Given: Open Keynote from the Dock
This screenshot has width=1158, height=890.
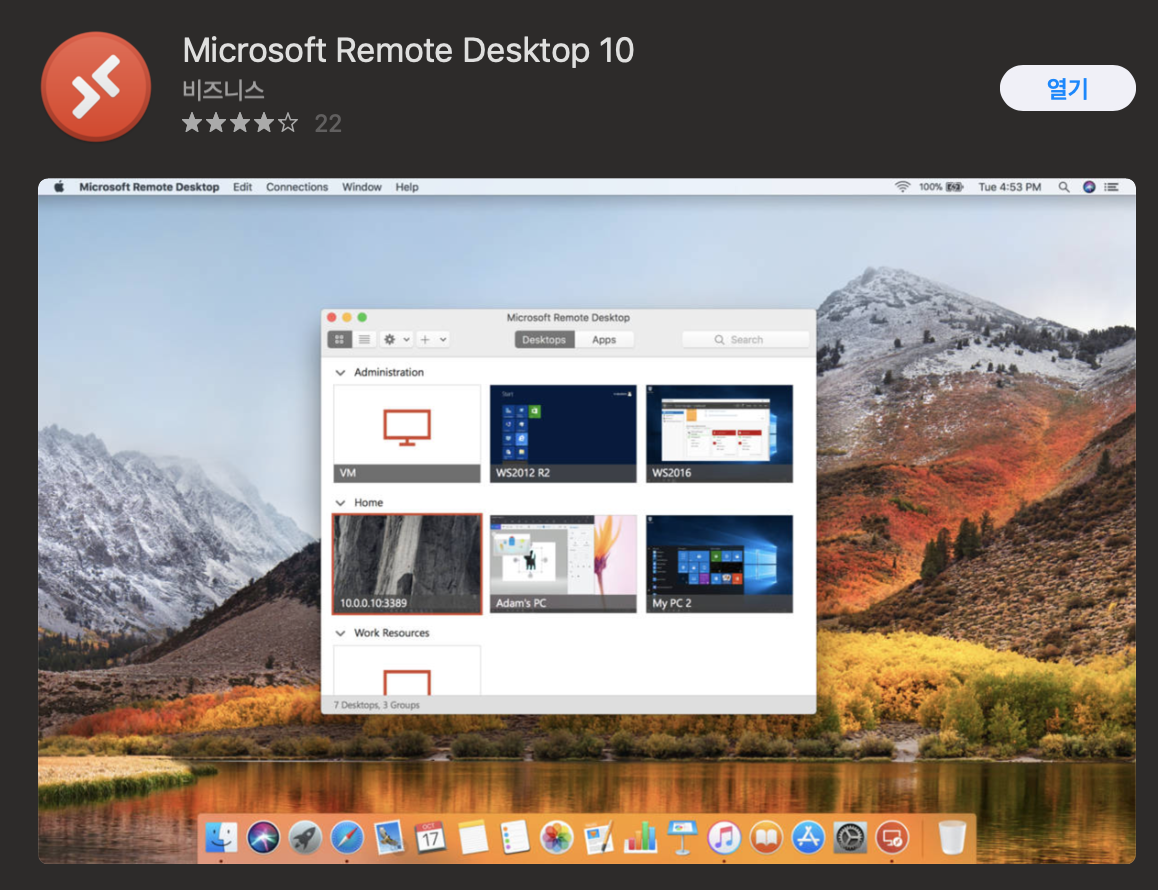Looking at the screenshot, I should [x=682, y=838].
